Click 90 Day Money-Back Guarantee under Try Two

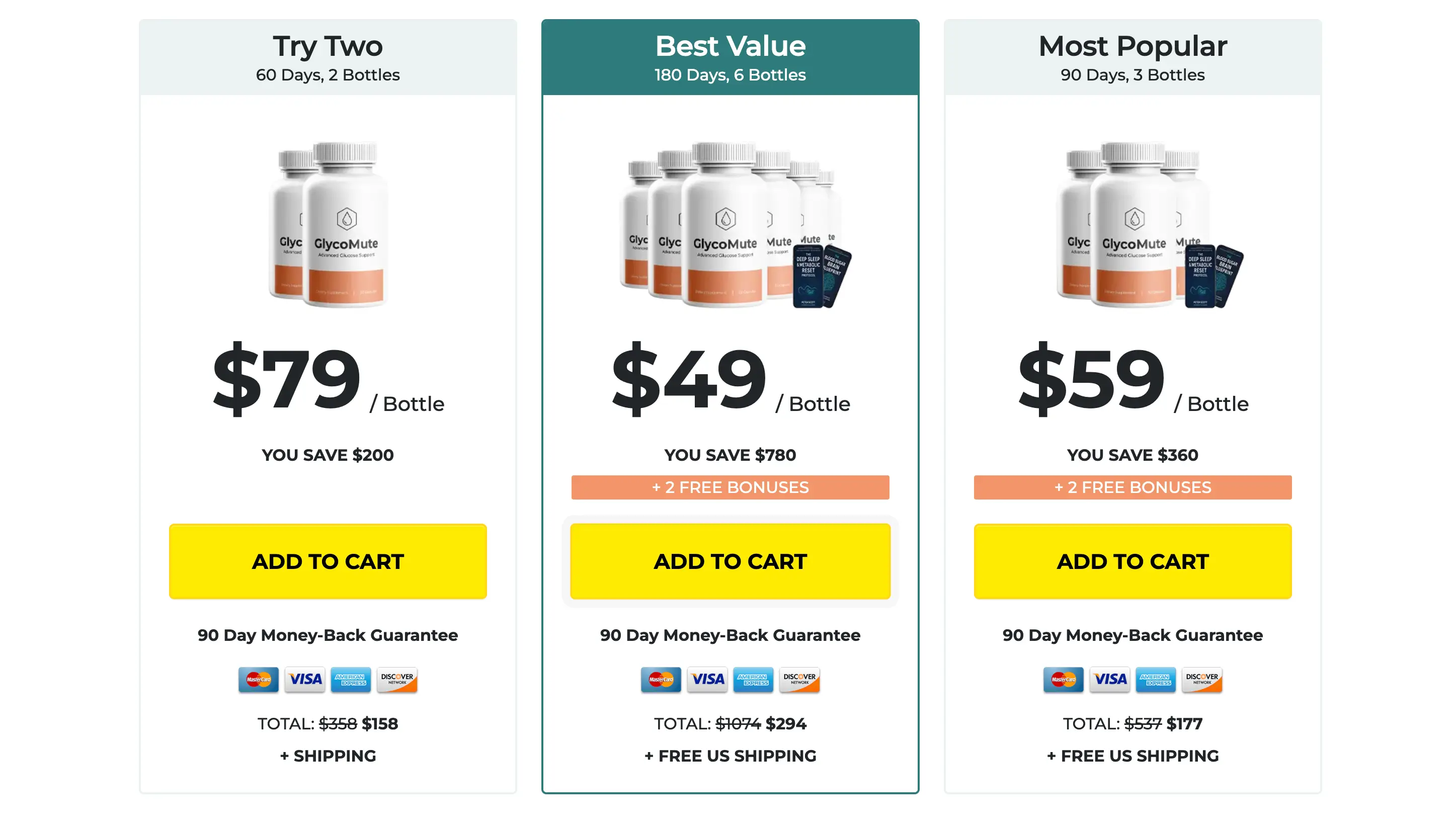click(x=328, y=635)
